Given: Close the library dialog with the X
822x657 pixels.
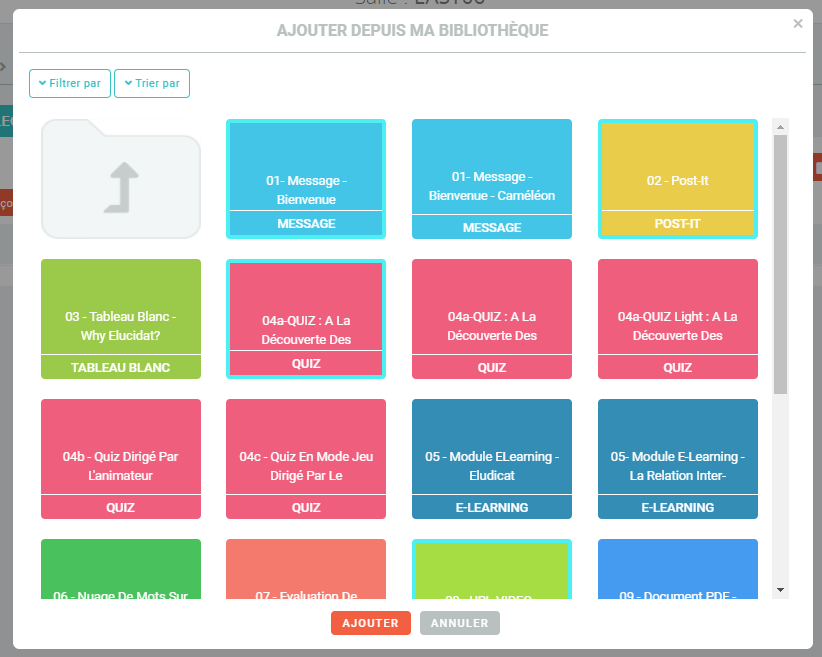Looking at the screenshot, I should 798,24.
